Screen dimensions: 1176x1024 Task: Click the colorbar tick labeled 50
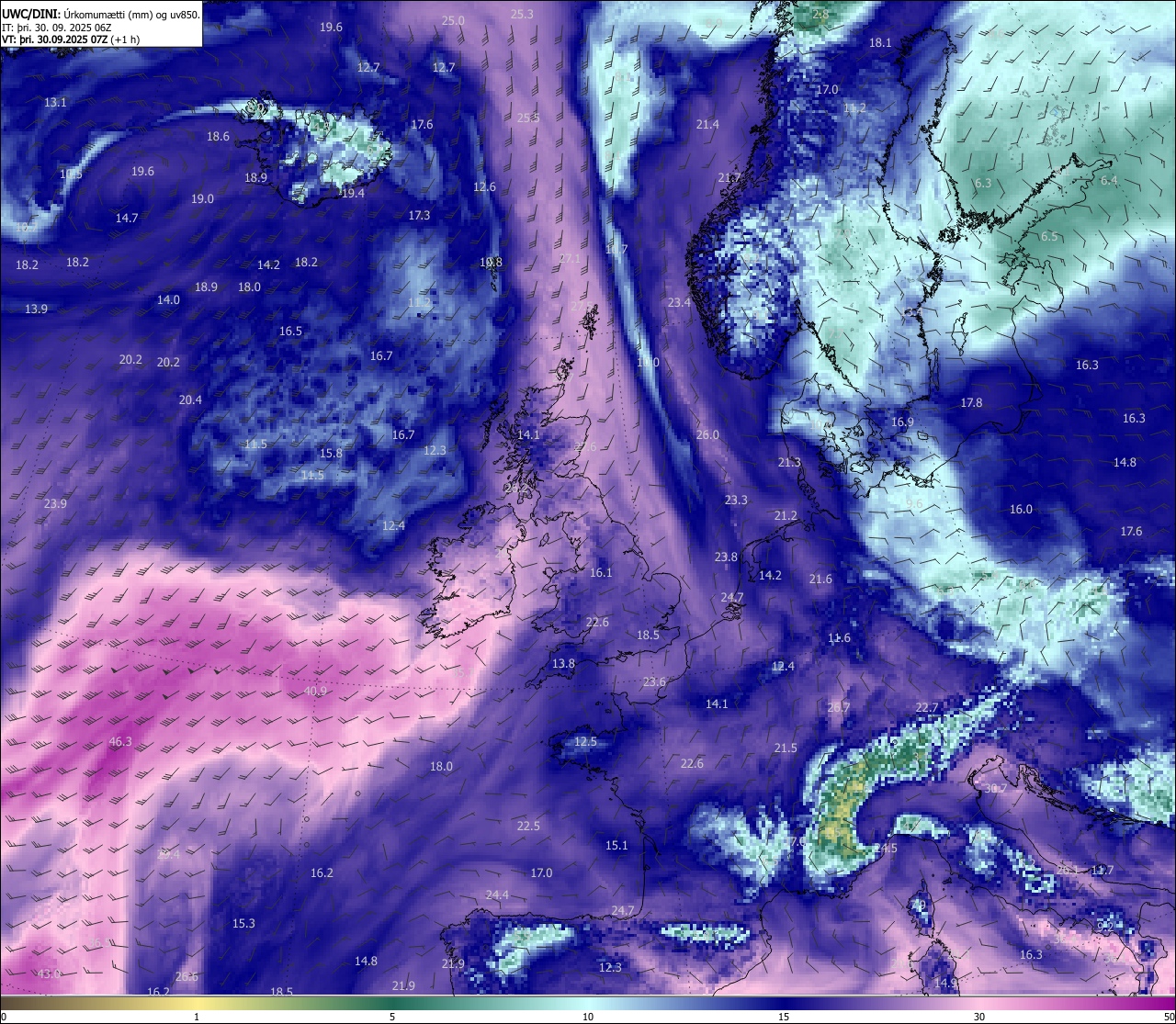(1169, 1017)
